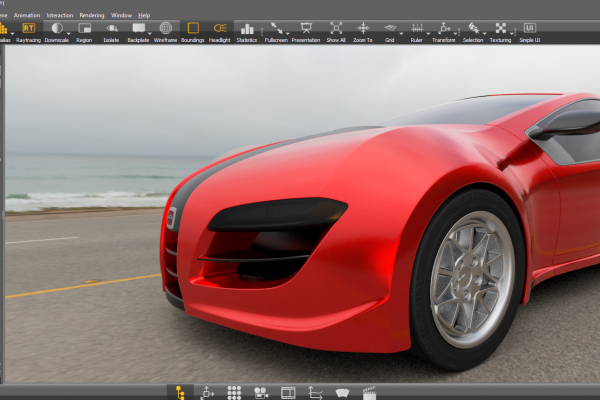Turn on Boundings display
Screen dimensions: 600x400
(x=193, y=29)
